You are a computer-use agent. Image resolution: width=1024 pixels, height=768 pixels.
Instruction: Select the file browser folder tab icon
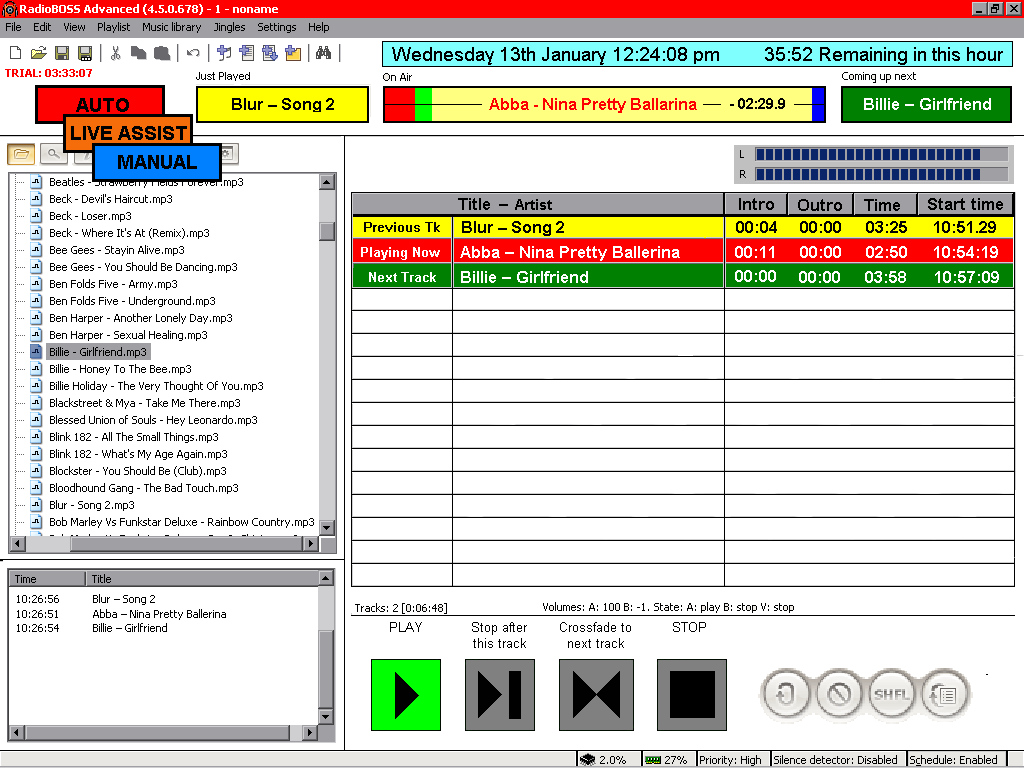(21, 154)
